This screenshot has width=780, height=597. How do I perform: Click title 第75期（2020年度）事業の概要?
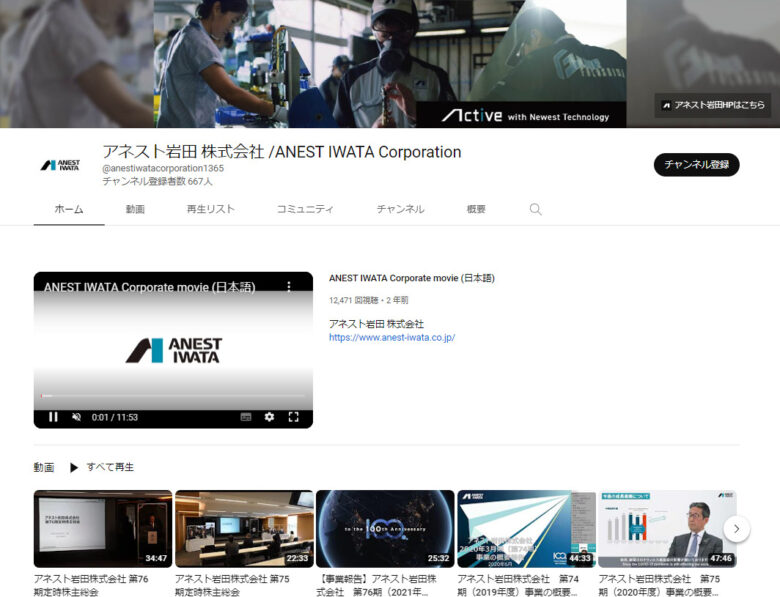[659, 585]
